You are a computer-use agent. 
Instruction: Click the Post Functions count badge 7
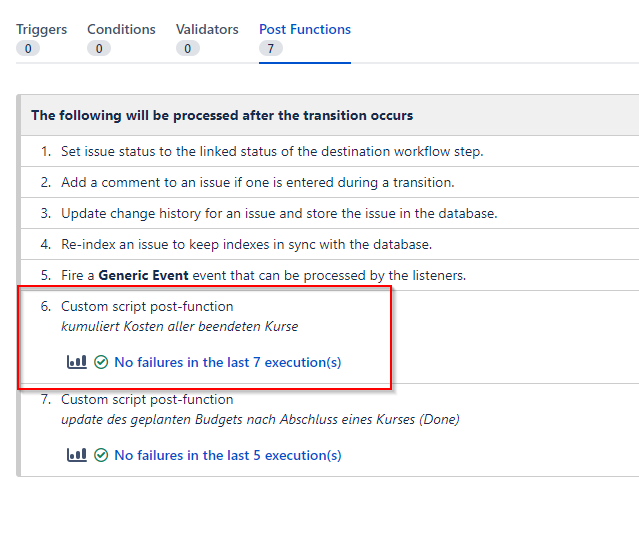[271, 49]
